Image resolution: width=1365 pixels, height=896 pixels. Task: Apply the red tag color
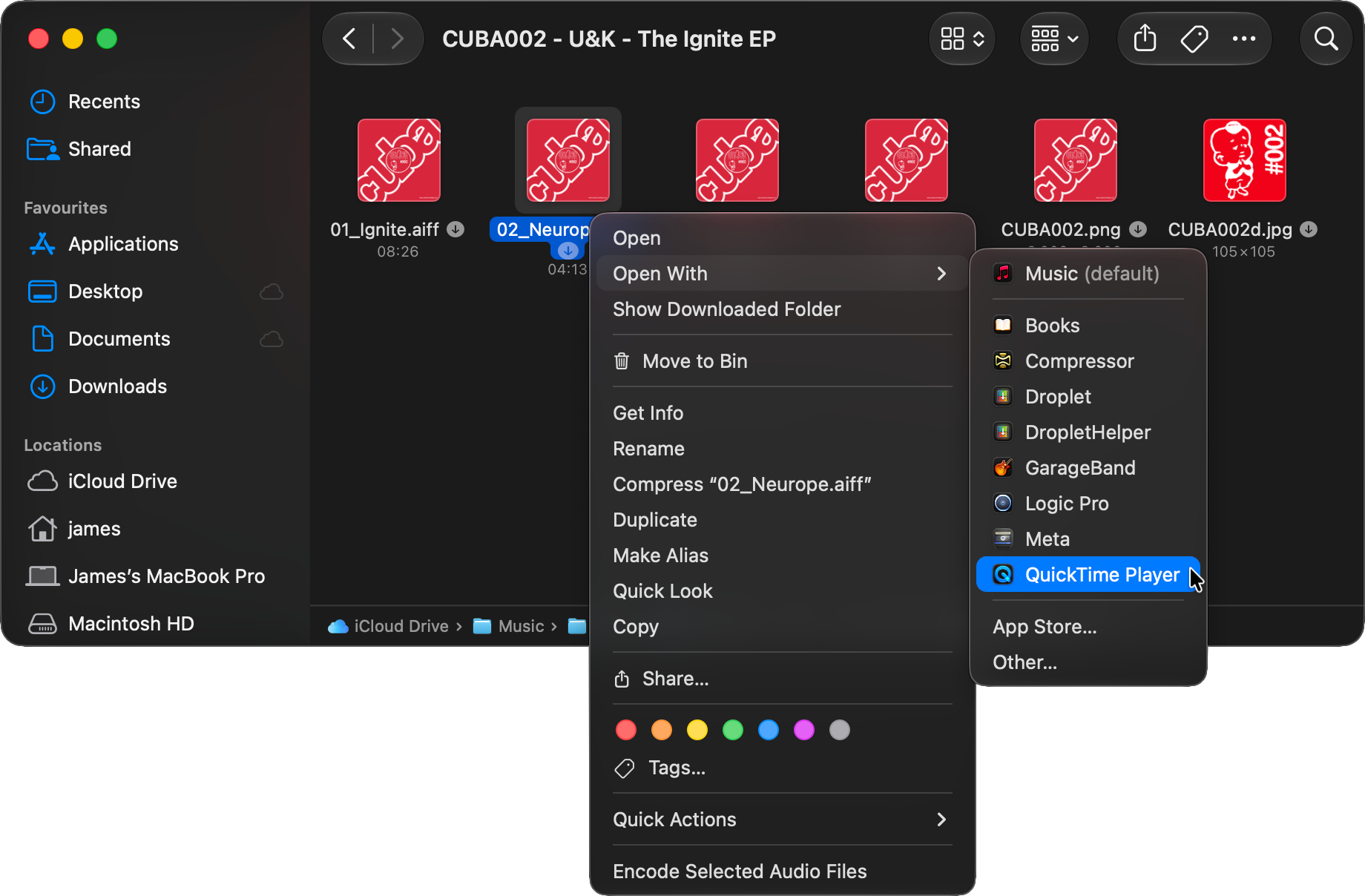tap(626, 730)
